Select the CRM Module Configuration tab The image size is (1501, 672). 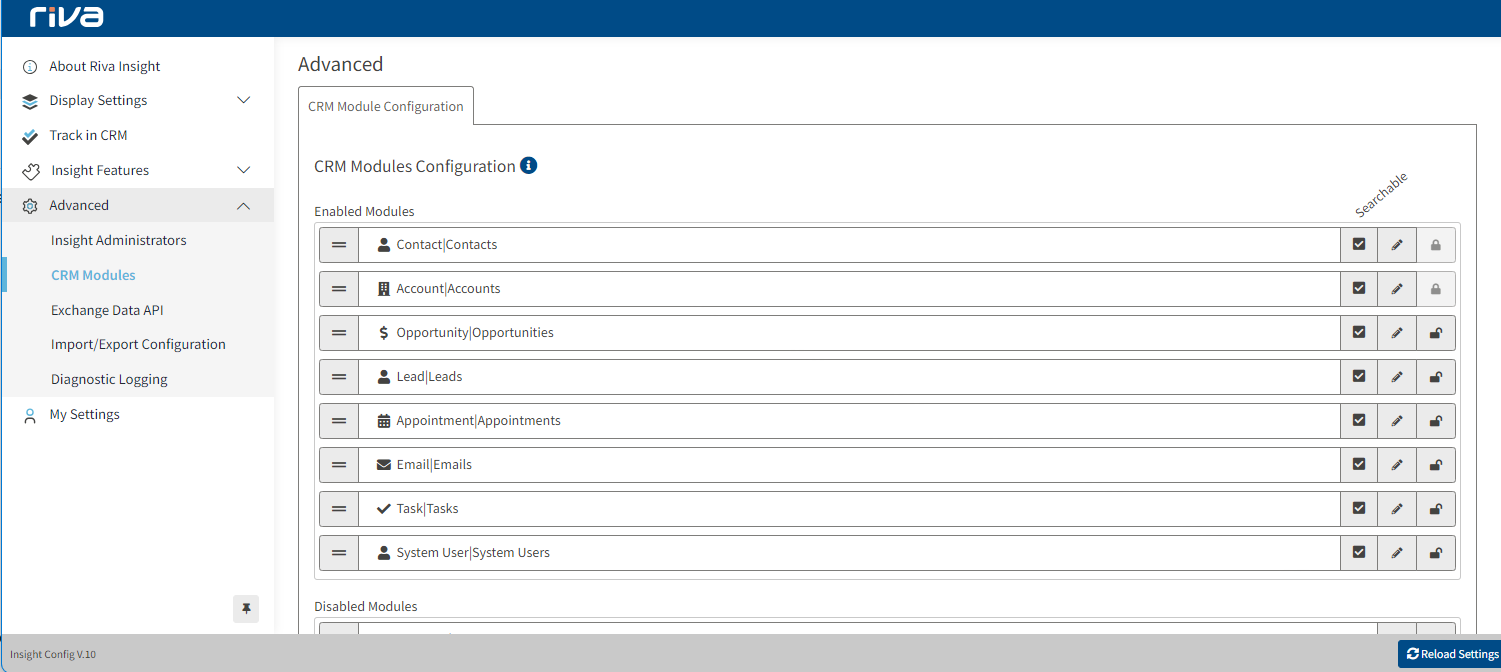pos(386,106)
